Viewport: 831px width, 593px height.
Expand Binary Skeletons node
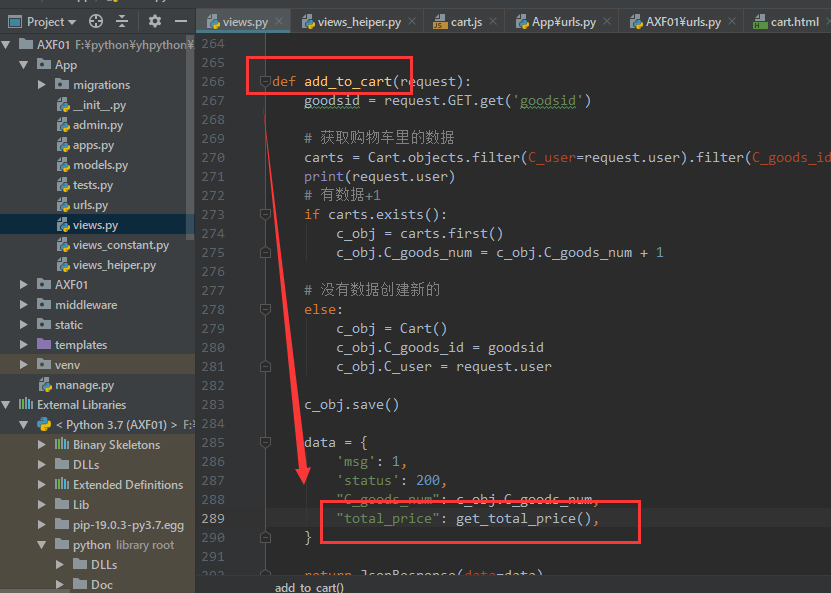(42, 445)
